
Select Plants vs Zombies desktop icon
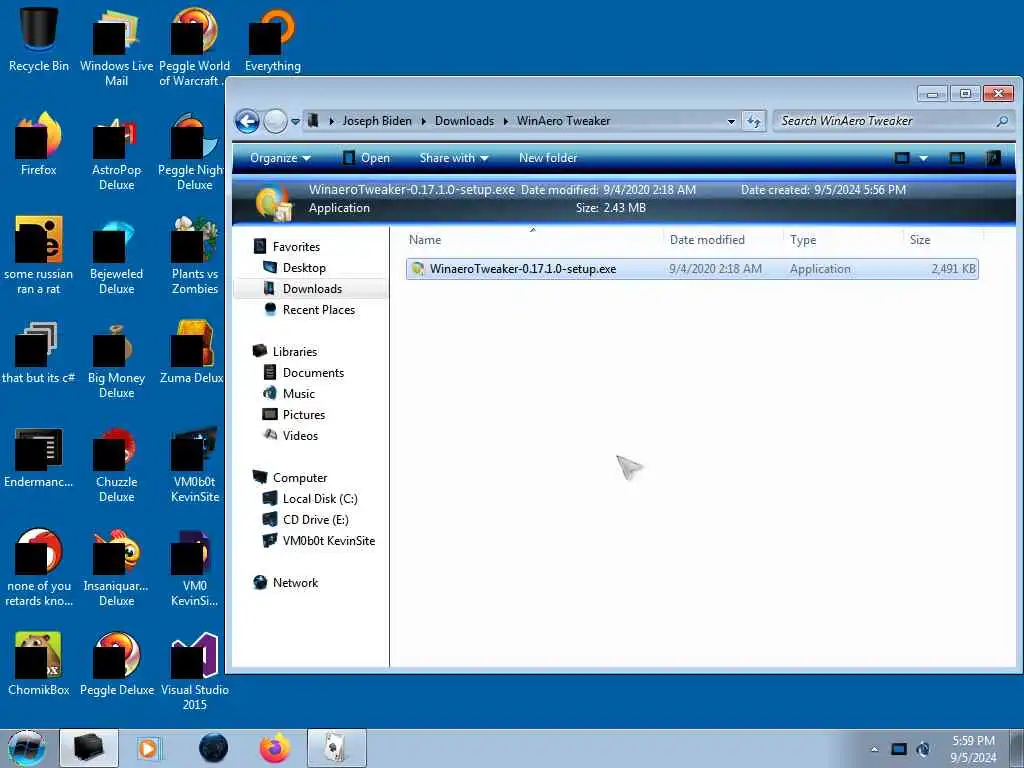tap(194, 255)
